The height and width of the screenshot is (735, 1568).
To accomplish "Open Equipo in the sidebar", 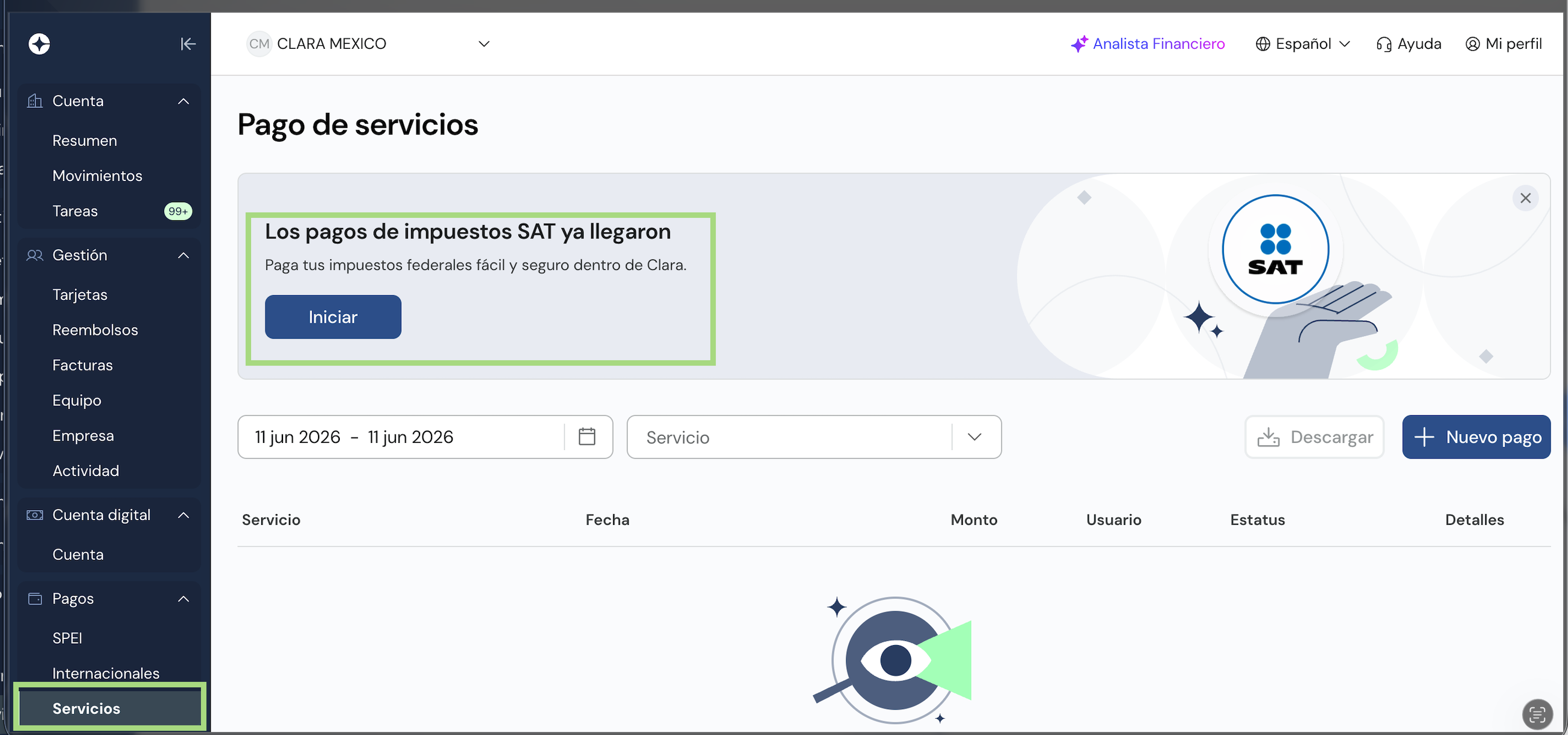I will click(x=77, y=400).
